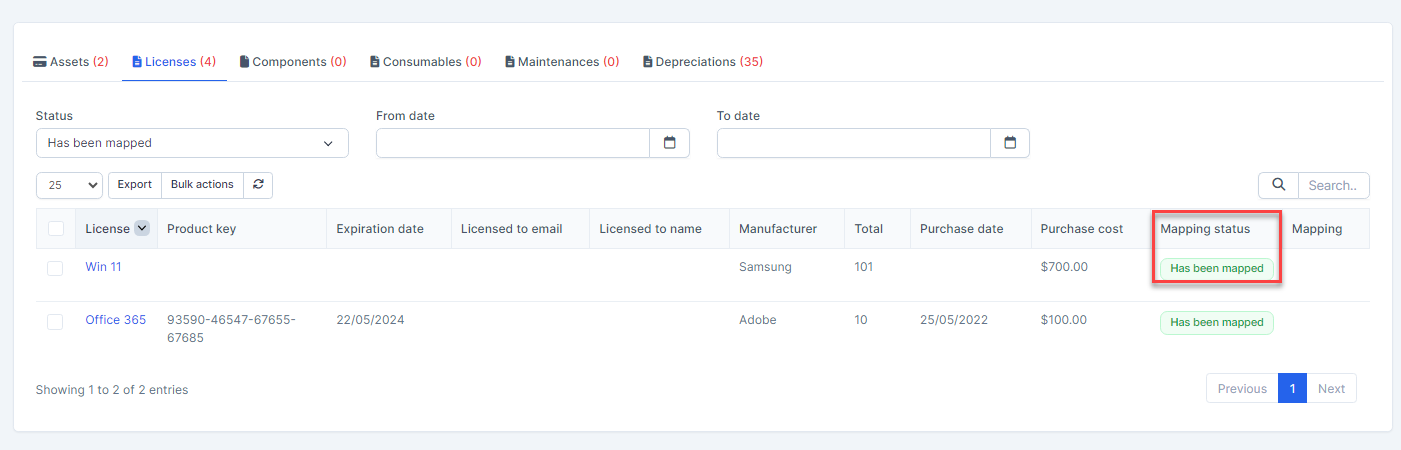Click the License column sort arrow
1401x450 pixels.
[142, 229]
